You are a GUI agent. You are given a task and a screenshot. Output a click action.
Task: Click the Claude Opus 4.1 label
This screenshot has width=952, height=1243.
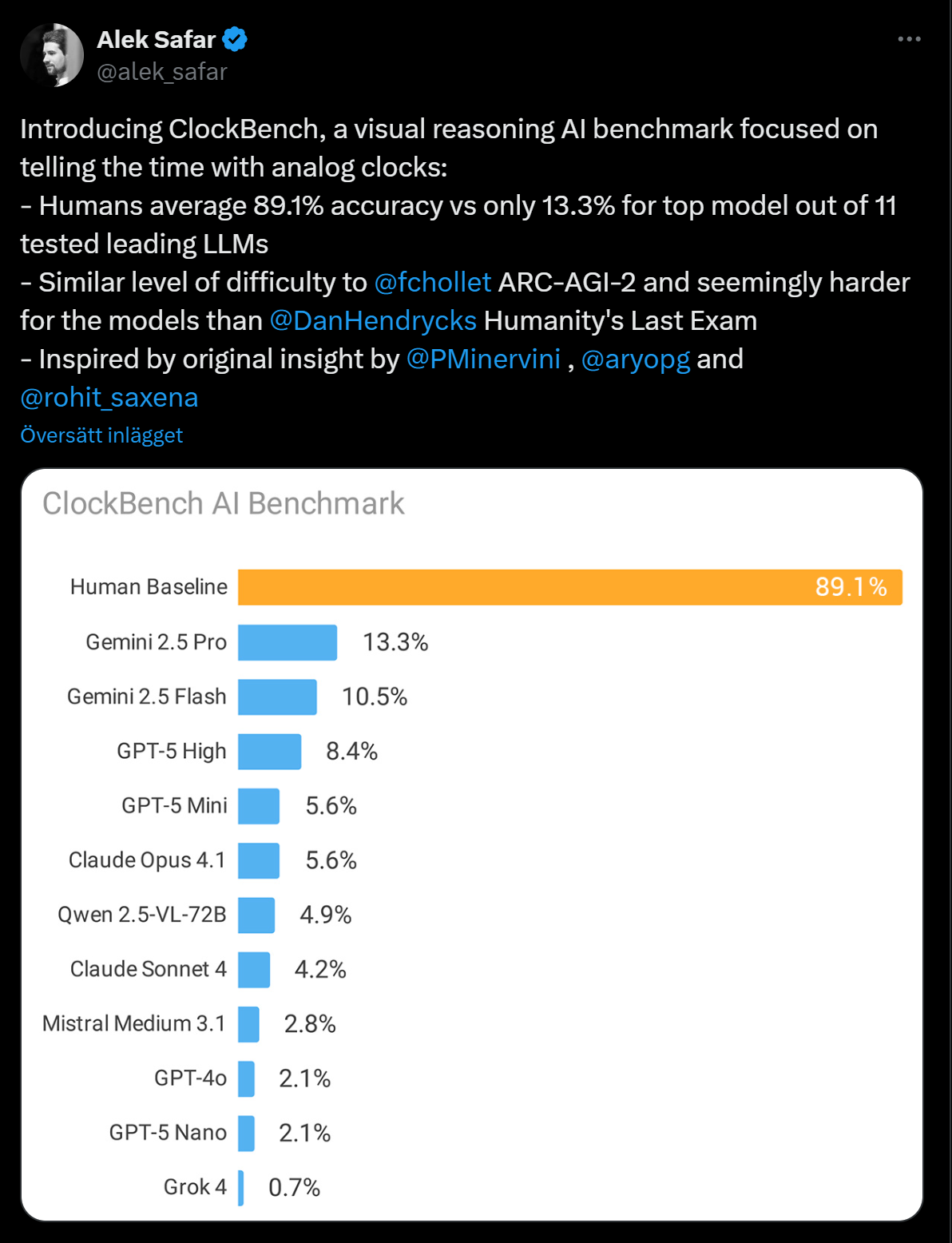(x=148, y=860)
